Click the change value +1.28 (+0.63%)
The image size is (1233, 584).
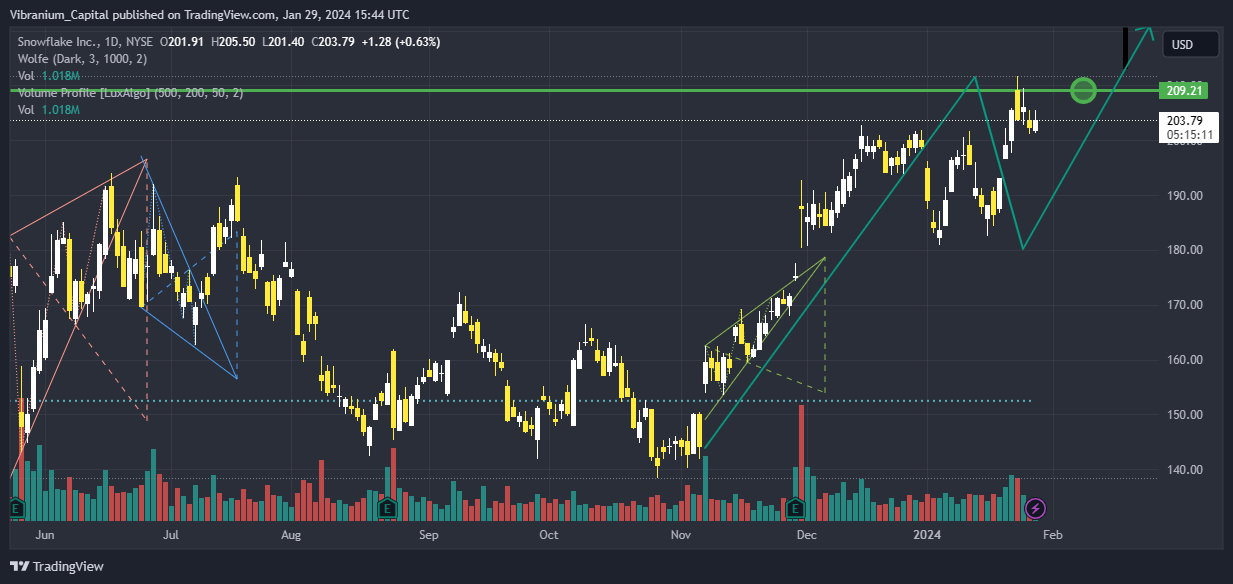coord(401,42)
